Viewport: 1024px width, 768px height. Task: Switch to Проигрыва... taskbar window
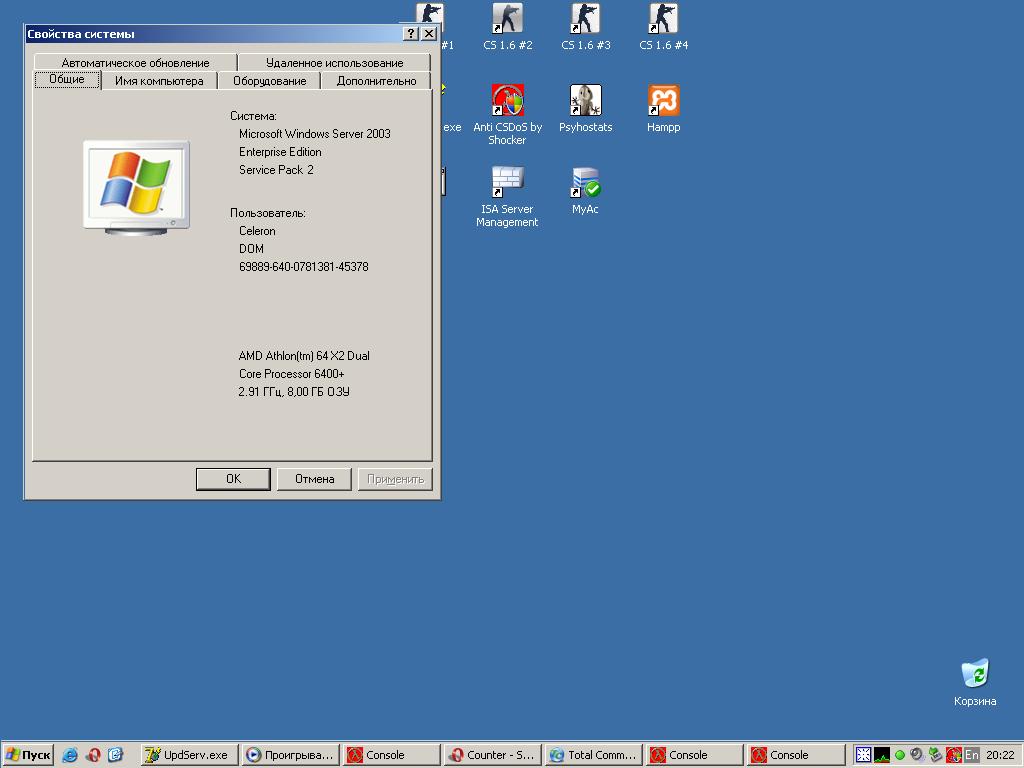(x=291, y=755)
